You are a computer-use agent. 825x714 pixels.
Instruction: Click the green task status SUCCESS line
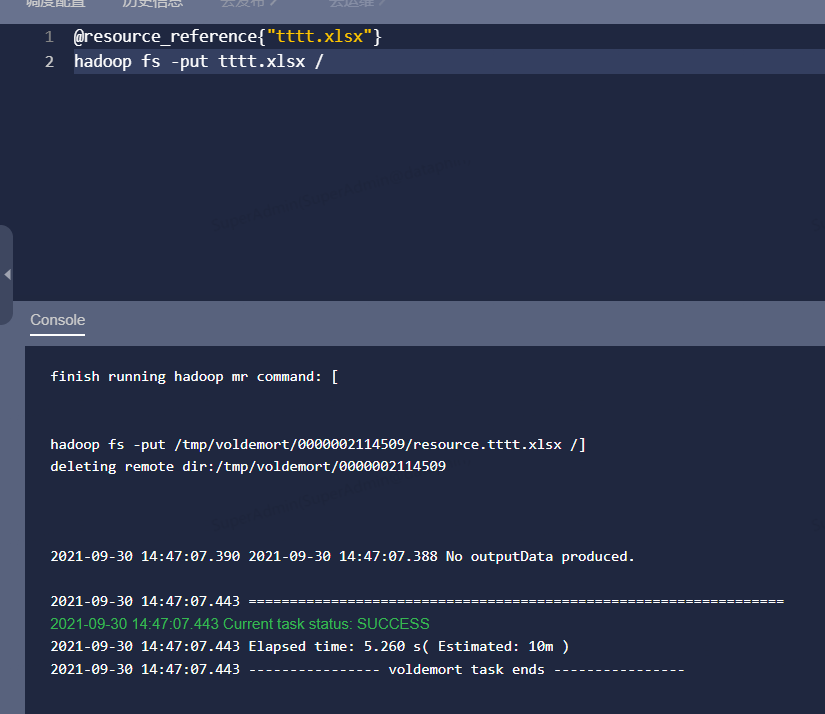click(239, 624)
